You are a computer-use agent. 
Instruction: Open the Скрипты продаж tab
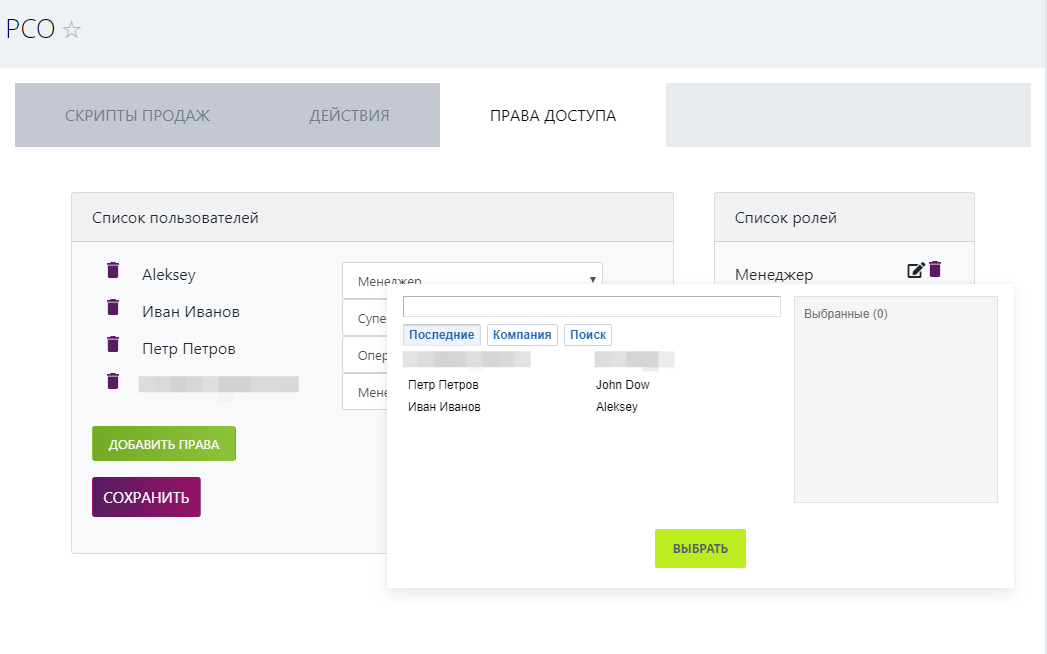(138, 116)
